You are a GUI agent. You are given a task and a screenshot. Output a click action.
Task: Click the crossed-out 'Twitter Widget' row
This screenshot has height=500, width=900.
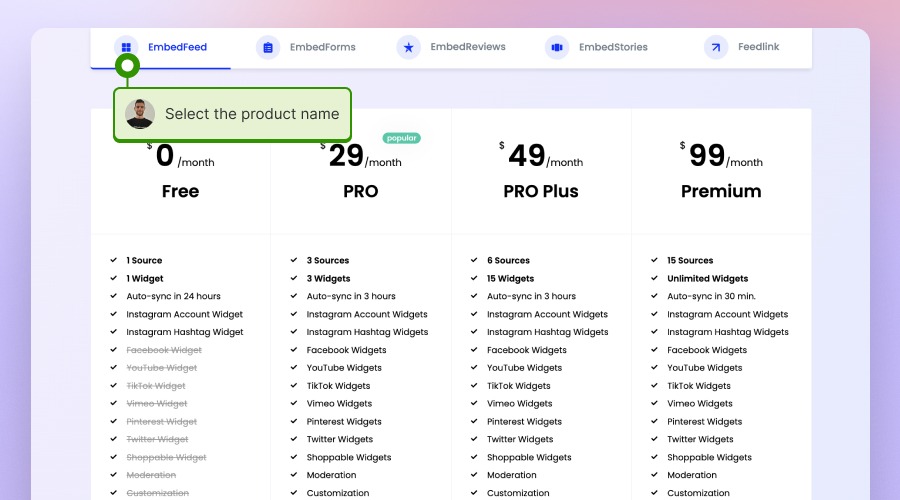pos(149,439)
